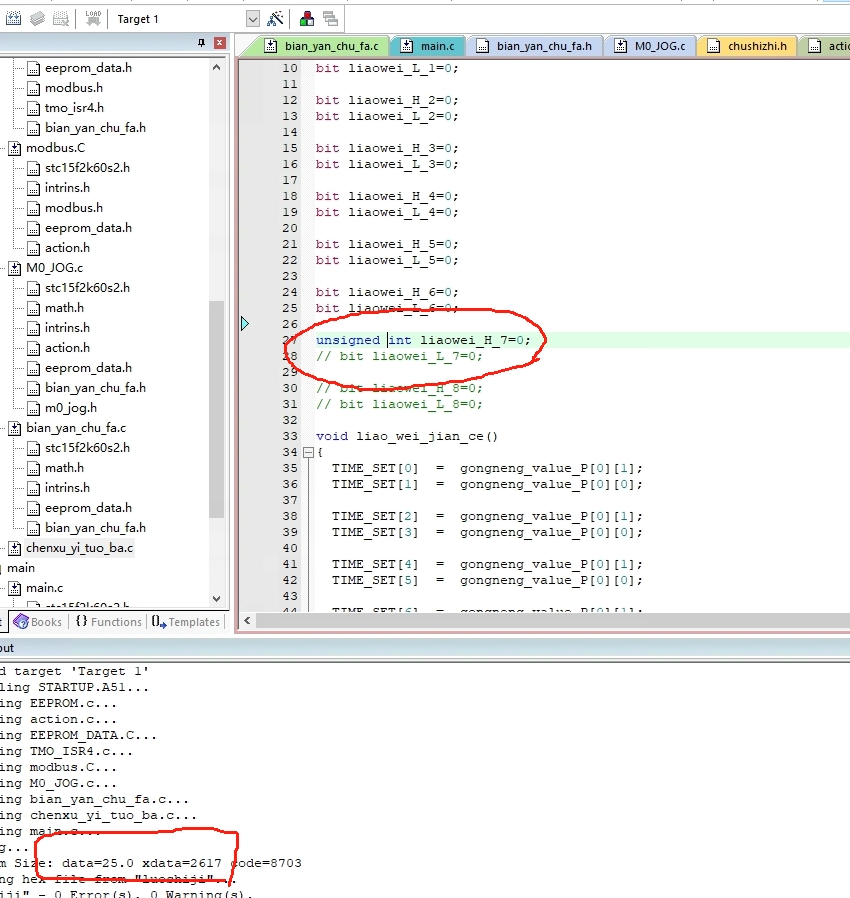Switch to the bian_yan_chu_fa.c editor tab
The image size is (850, 898).
321,46
